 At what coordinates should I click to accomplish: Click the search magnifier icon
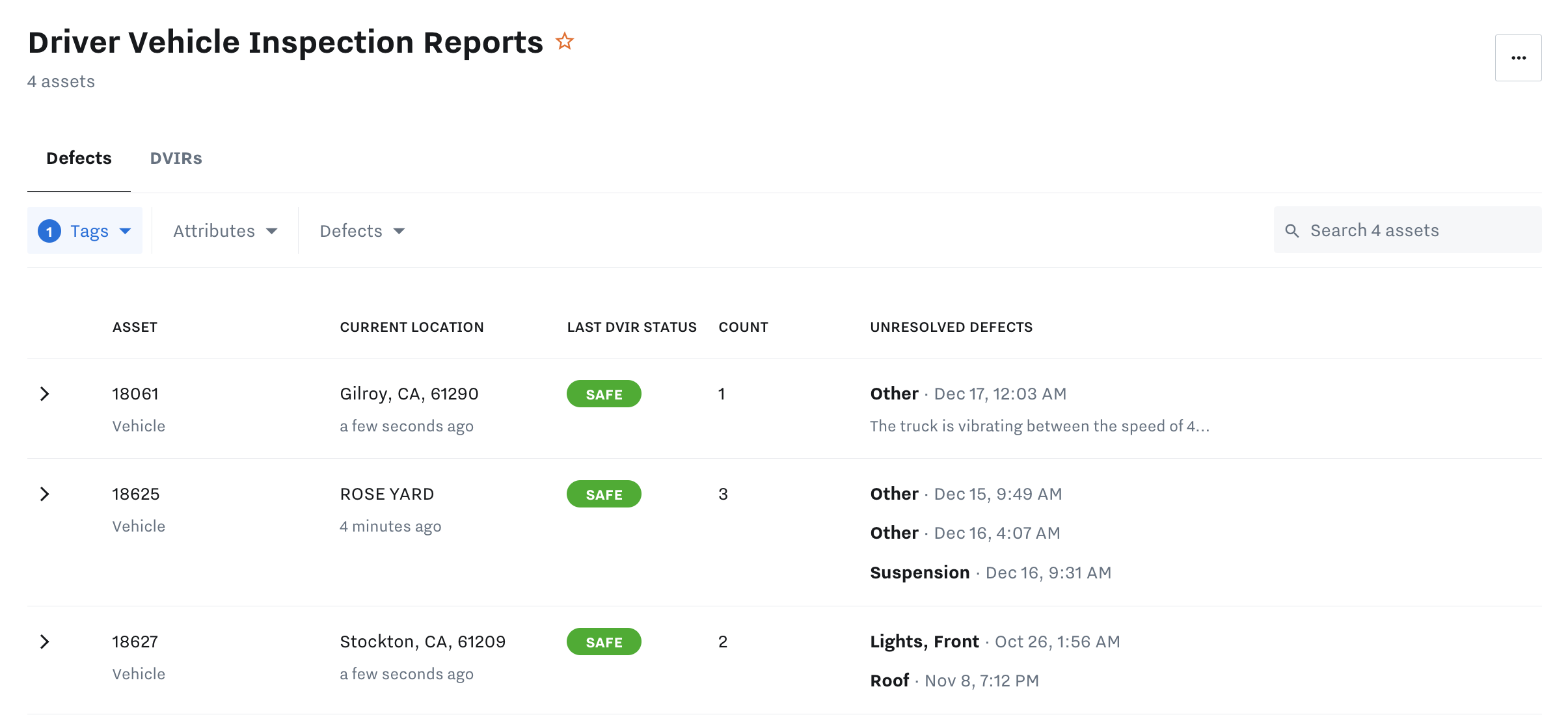pyautogui.click(x=1291, y=231)
